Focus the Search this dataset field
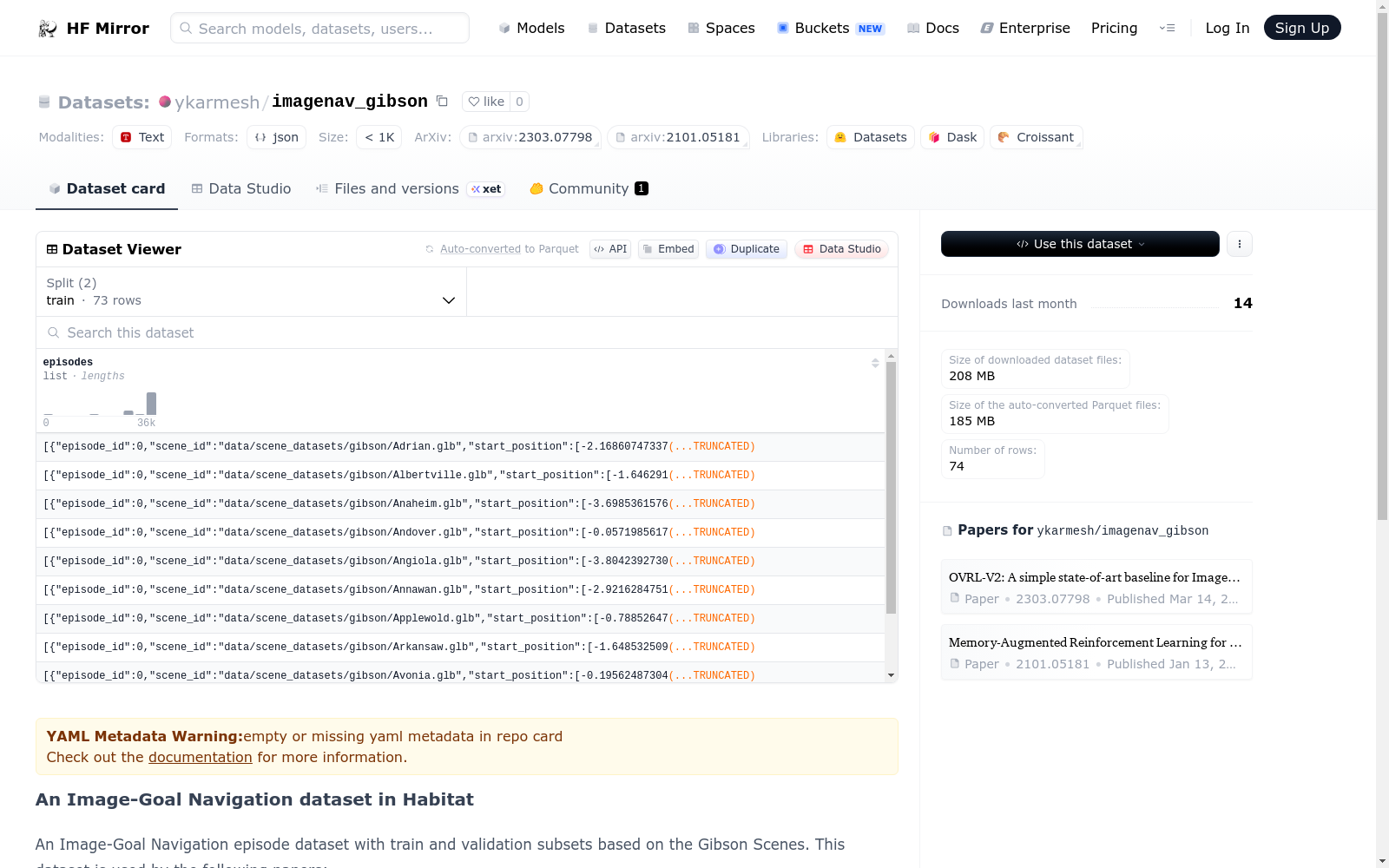Screen dimensions: 1389x868 point(467,332)
